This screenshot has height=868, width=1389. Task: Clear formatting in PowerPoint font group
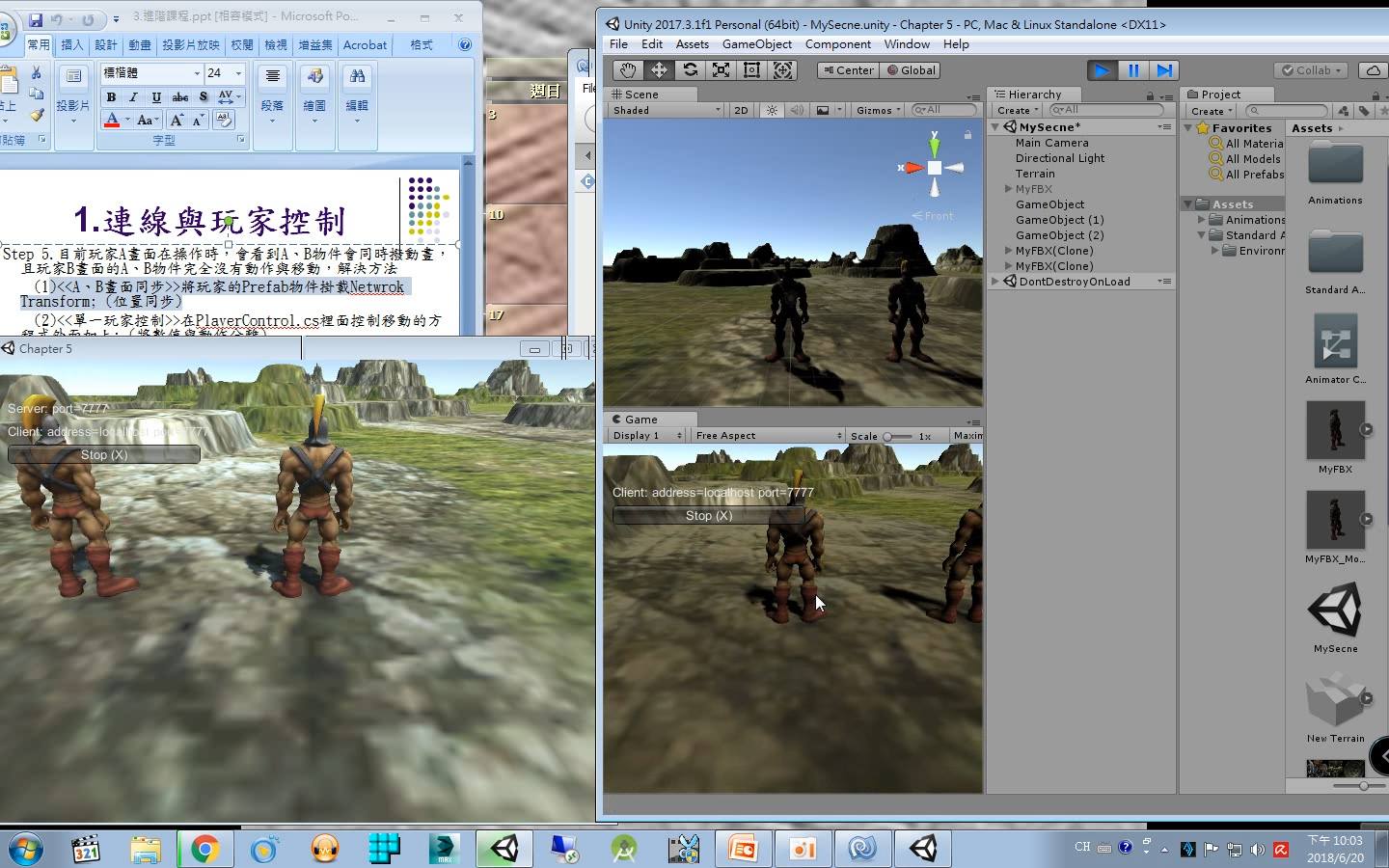[224, 121]
